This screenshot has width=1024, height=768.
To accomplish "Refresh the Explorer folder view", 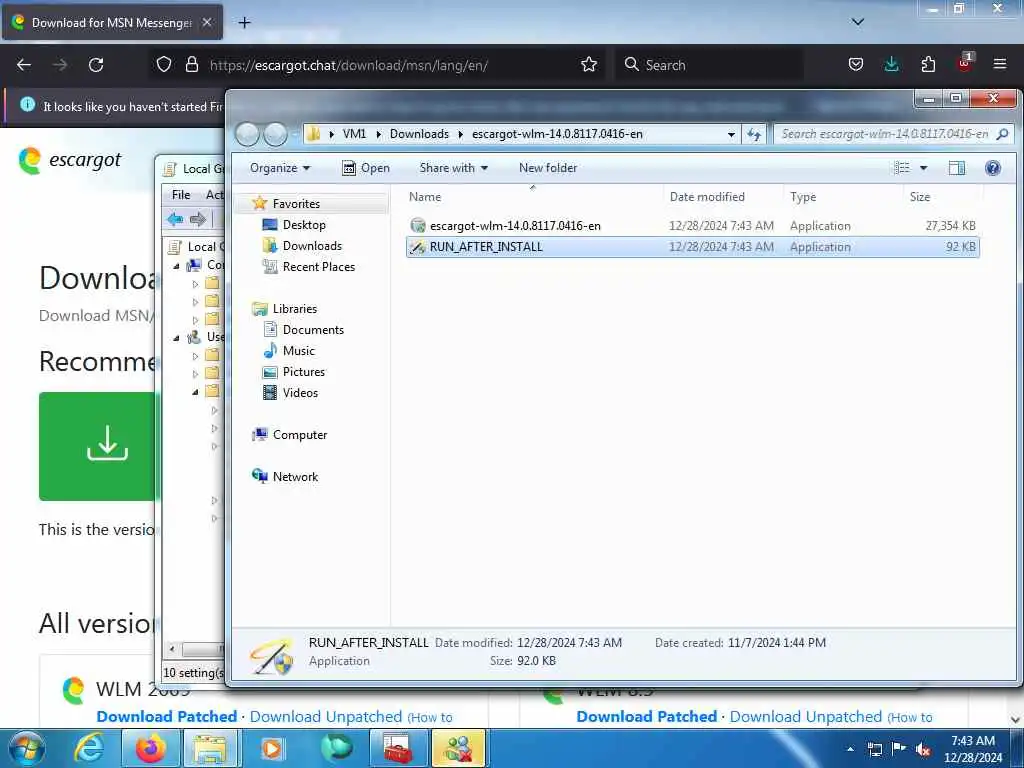I will tap(754, 134).
